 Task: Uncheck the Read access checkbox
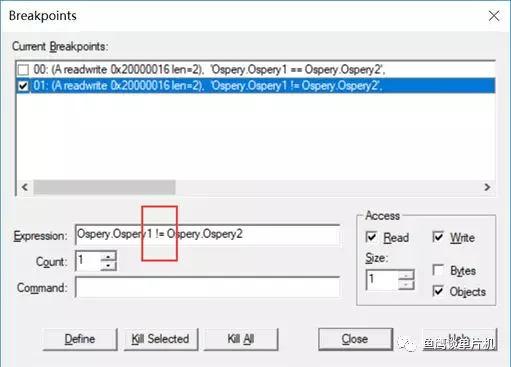click(371, 237)
